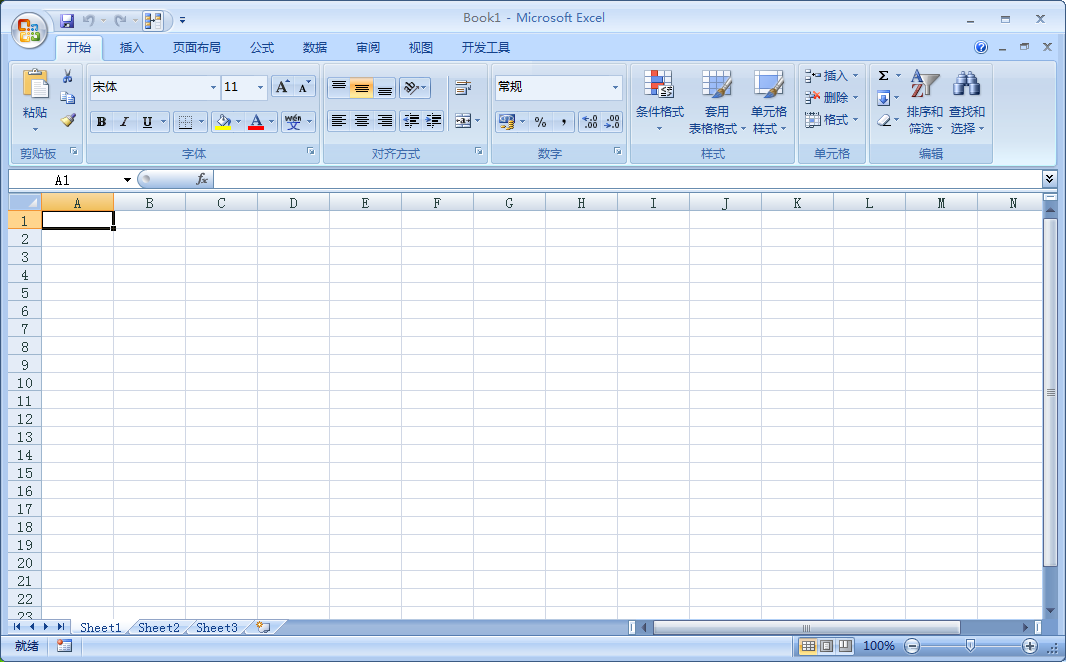This screenshot has width=1066, height=662.
Task: Toggle align text right
Action: [x=385, y=121]
